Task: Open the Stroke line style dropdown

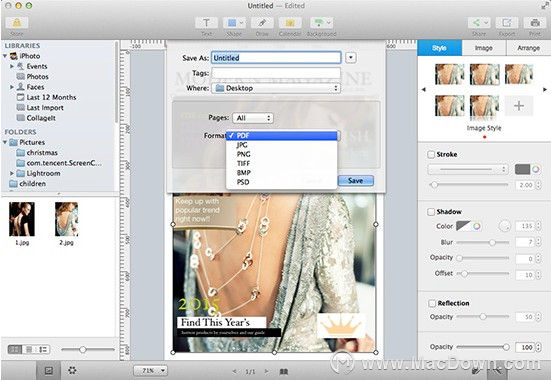Action: pyautogui.click(x=468, y=169)
